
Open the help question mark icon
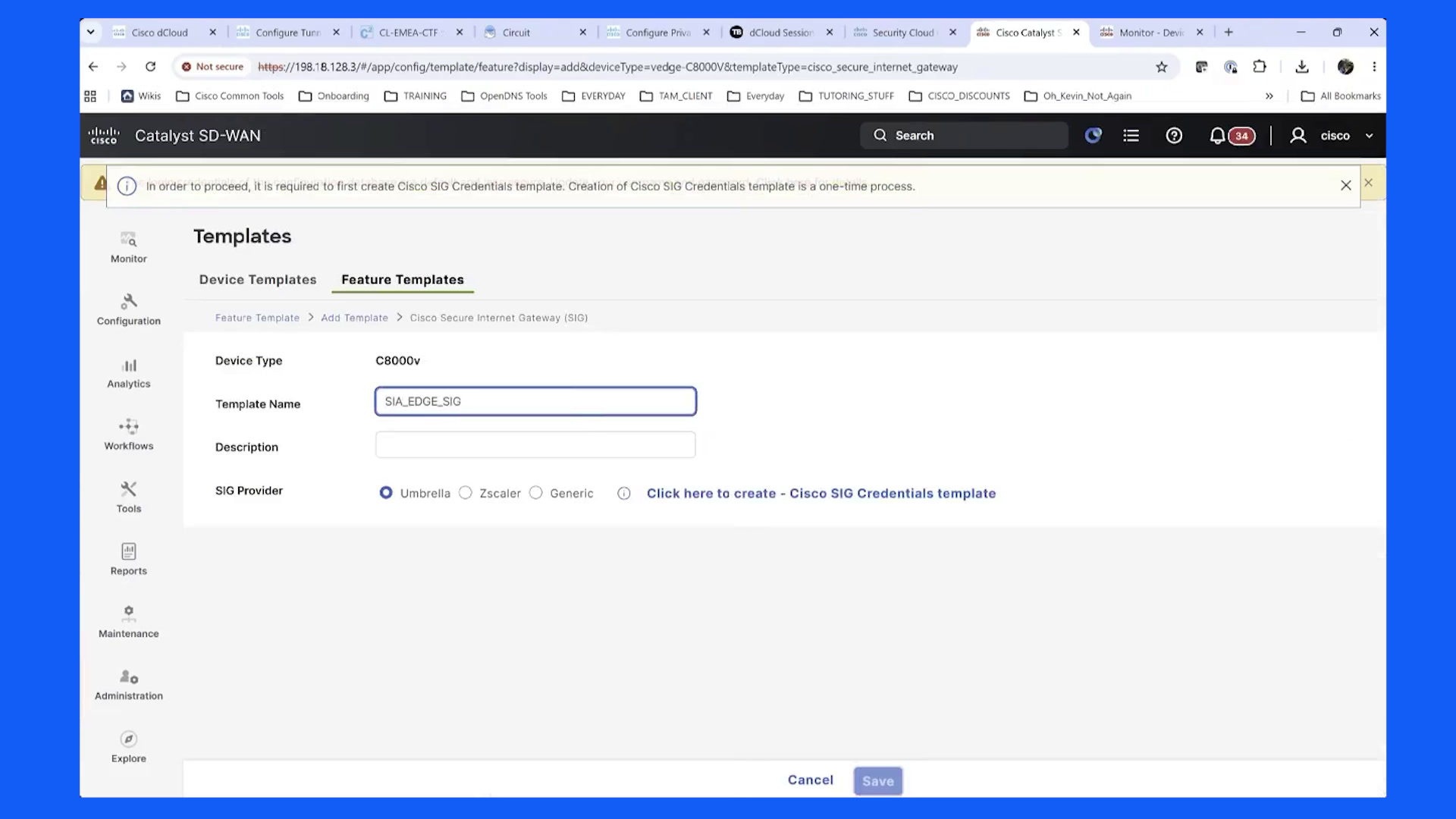coord(1174,136)
